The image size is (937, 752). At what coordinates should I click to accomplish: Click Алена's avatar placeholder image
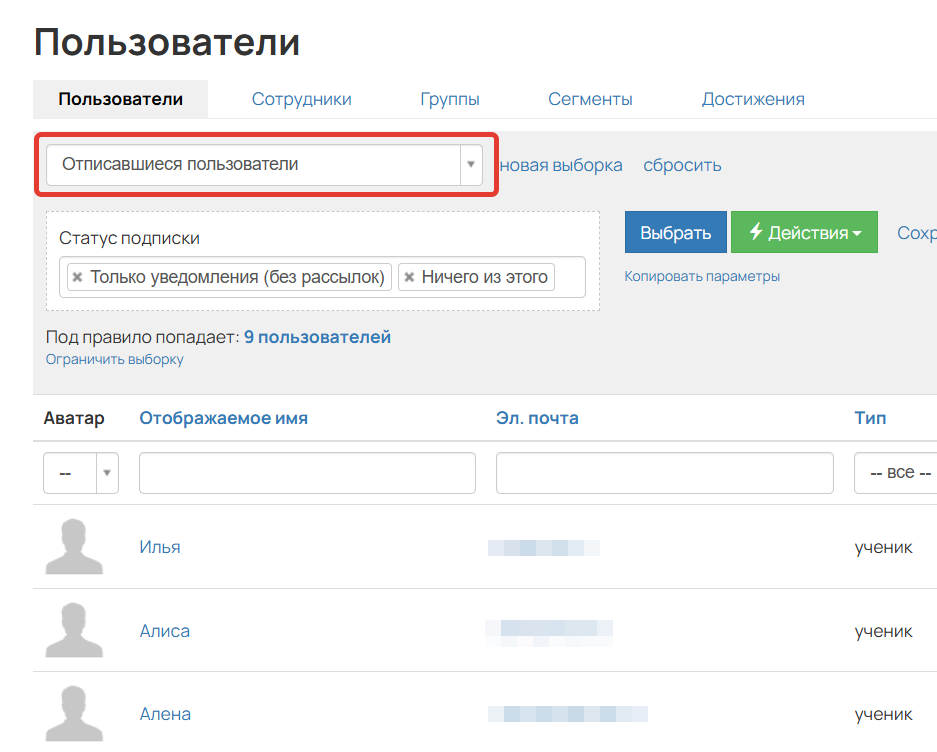pyautogui.click(x=75, y=712)
